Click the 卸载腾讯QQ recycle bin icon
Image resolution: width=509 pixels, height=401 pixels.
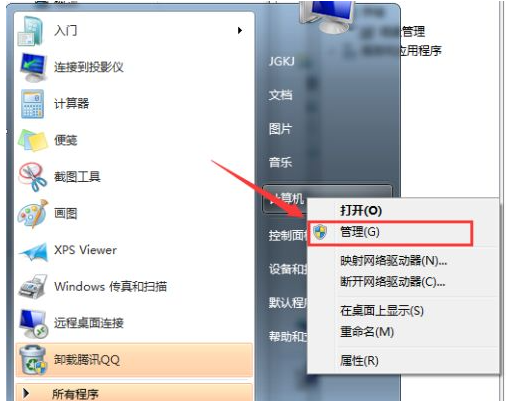tap(33, 360)
